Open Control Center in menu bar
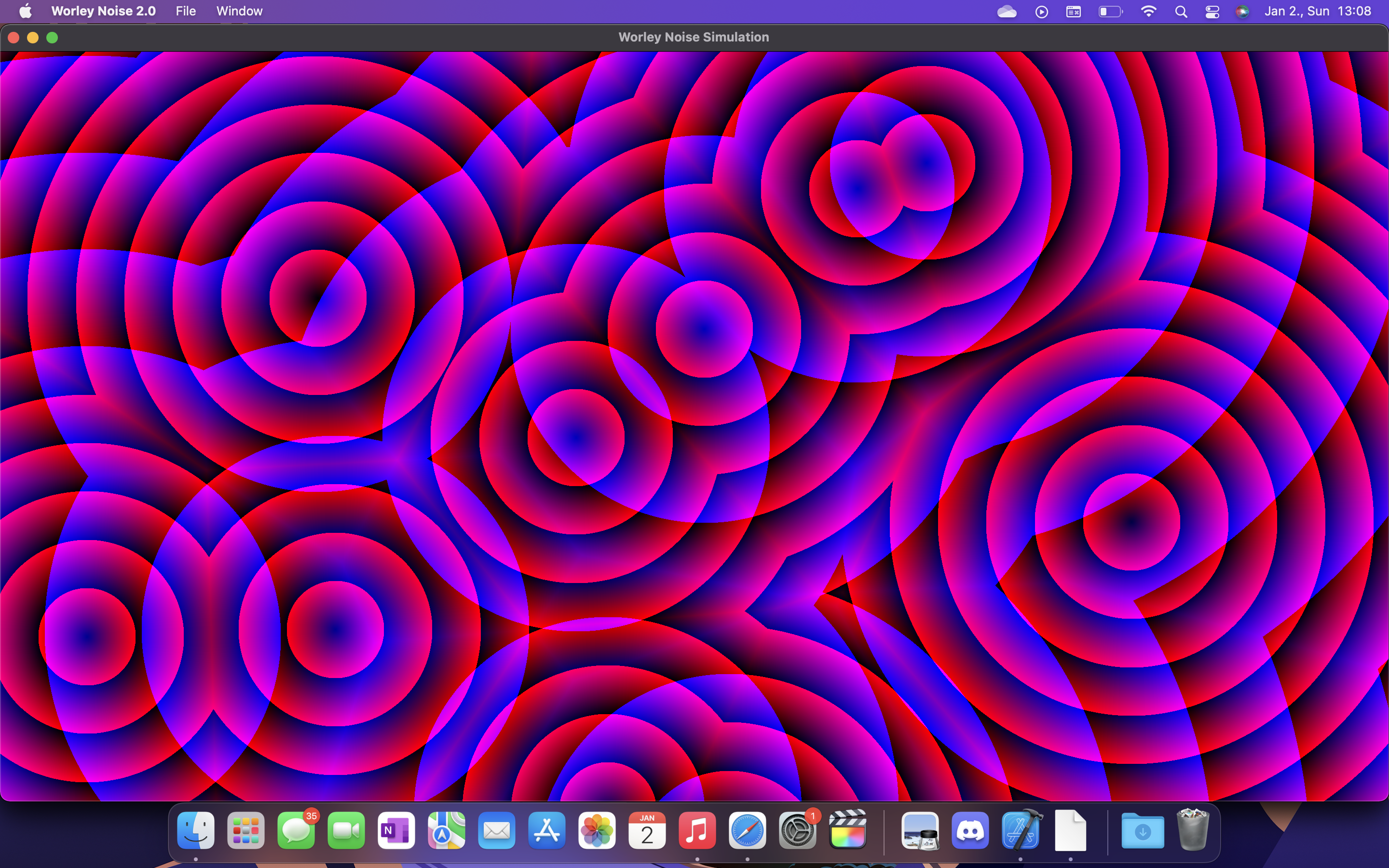 pos(1212,12)
